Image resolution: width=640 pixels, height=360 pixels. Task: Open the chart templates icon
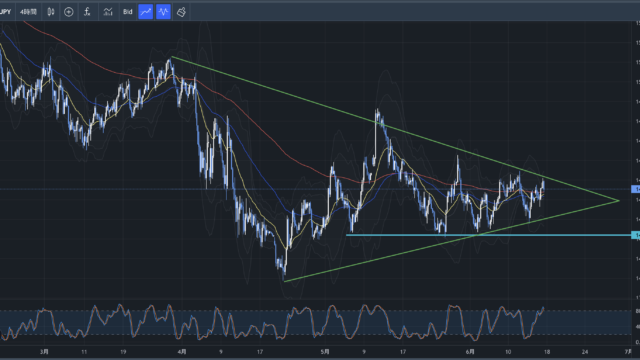tap(108, 12)
